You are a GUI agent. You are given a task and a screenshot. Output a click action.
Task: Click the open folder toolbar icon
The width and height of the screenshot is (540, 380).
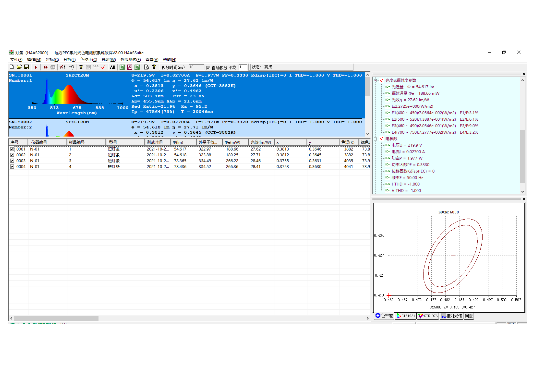19,67
